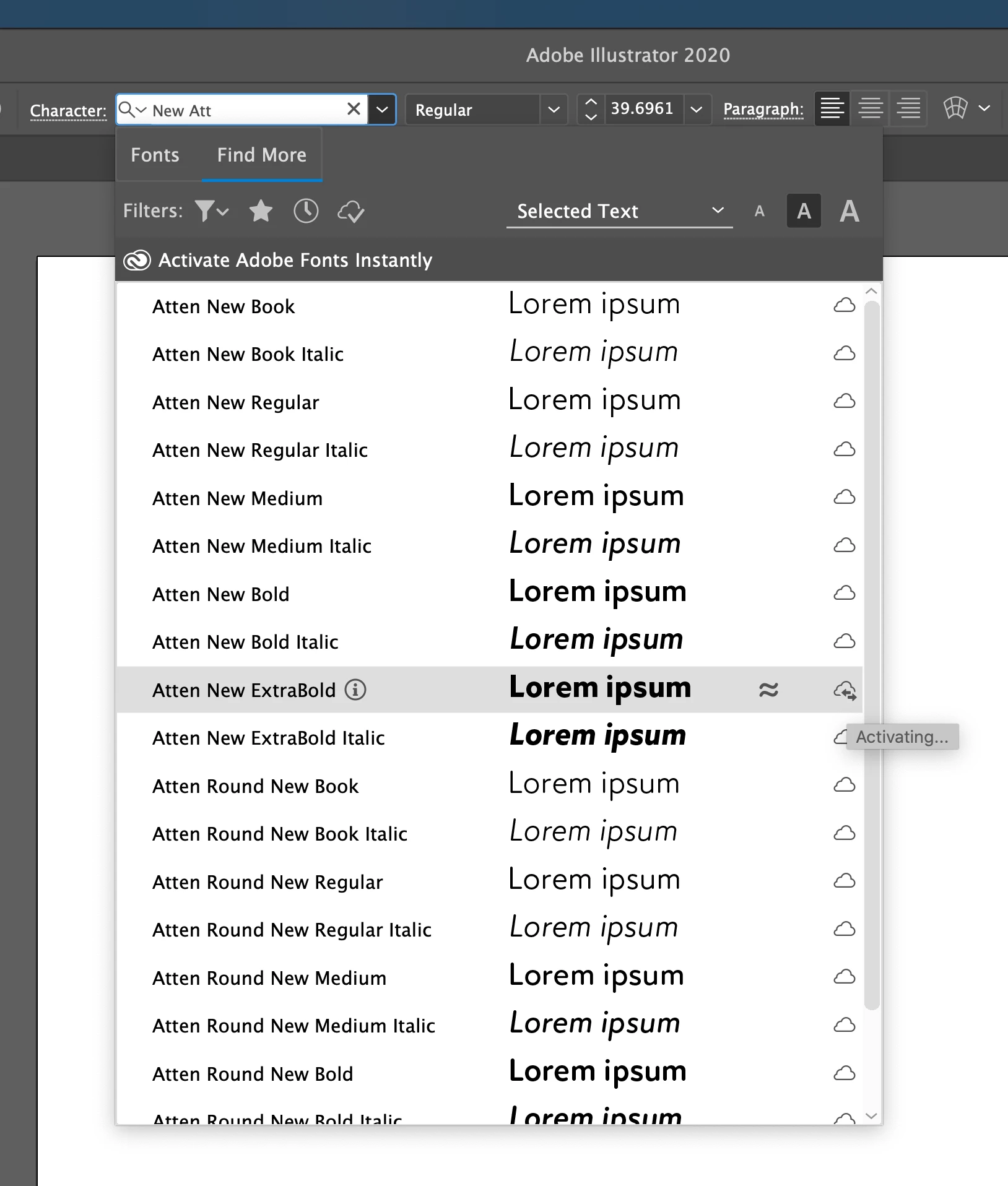Activate Atten Round New Medium Italic cloud icon
This screenshot has width=1008, height=1186.
(845, 1025)
